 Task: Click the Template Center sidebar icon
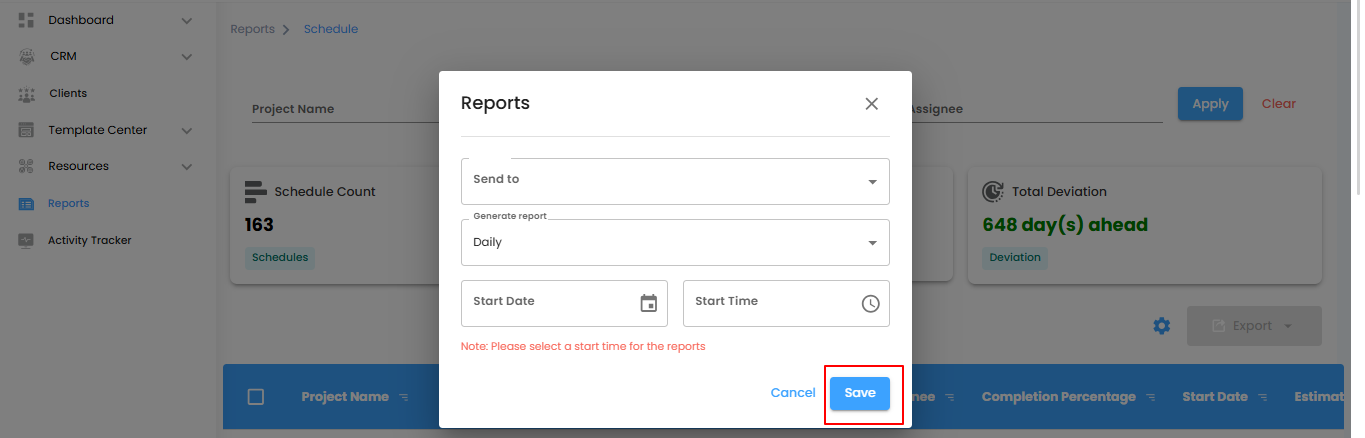coord(27,130)
